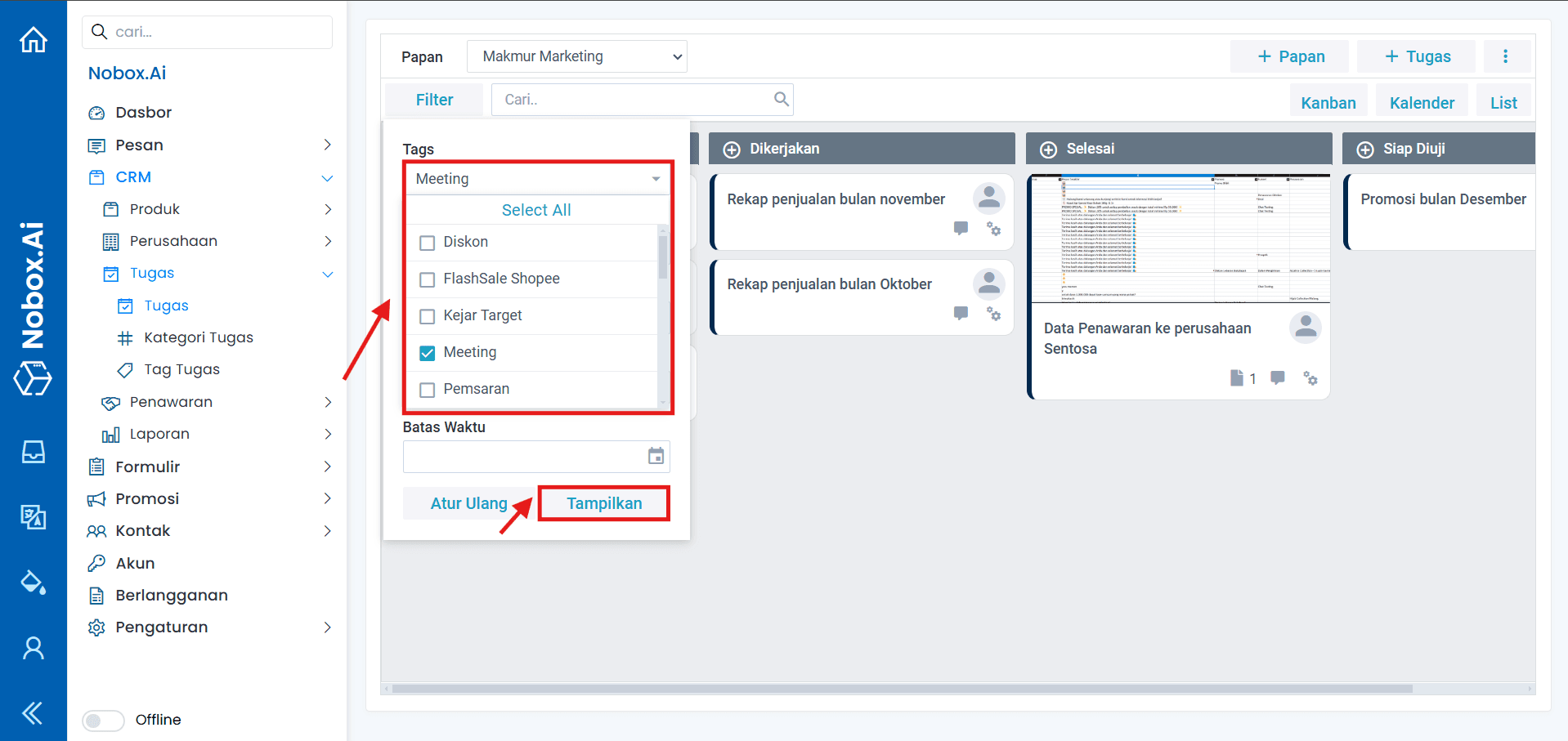Uncheck the Meeting tag checkbox
The width and height of the screenshot is (1568, 741).
[427, 353]
